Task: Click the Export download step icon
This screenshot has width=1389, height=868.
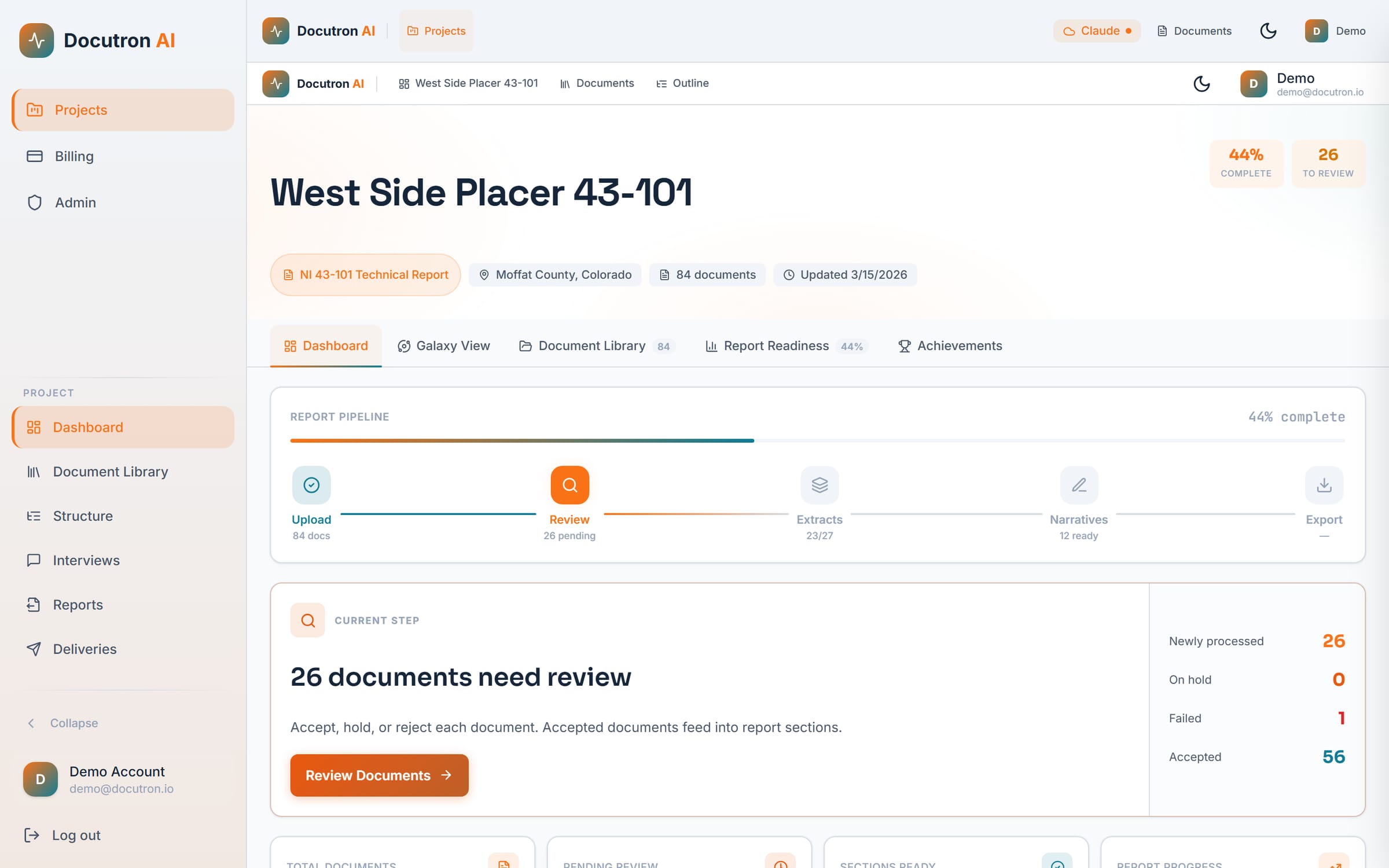Action: coord(1324,485)
